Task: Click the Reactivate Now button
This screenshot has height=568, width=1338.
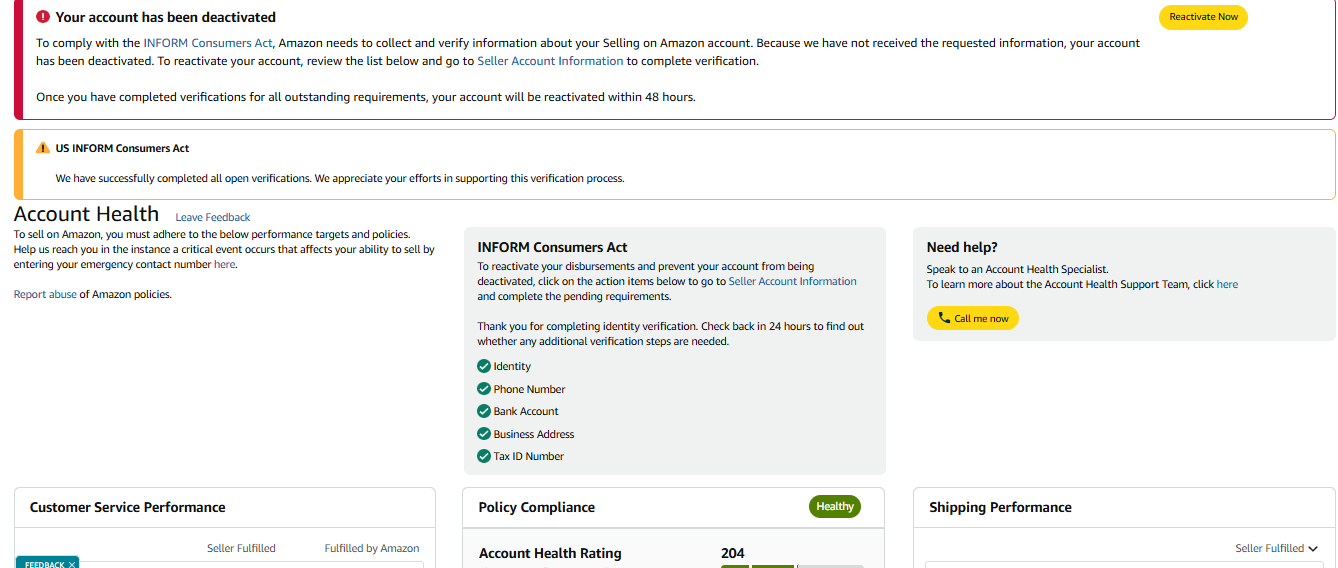Action: pos(1203,17)
